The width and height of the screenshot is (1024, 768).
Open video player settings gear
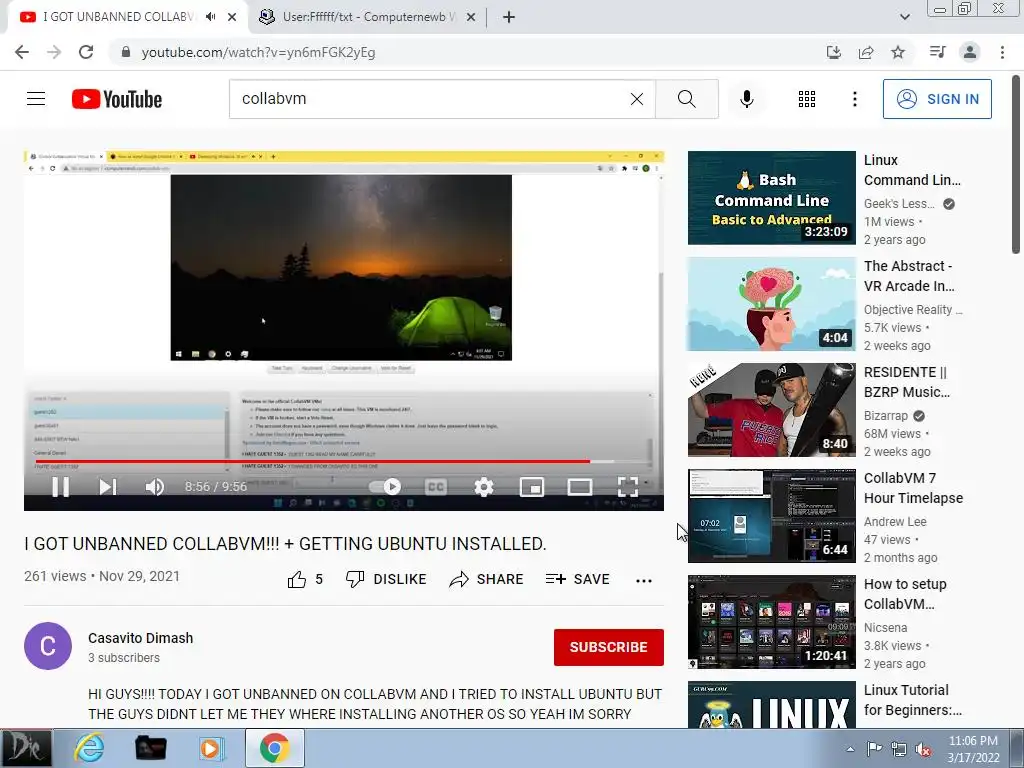pos(484,487)
